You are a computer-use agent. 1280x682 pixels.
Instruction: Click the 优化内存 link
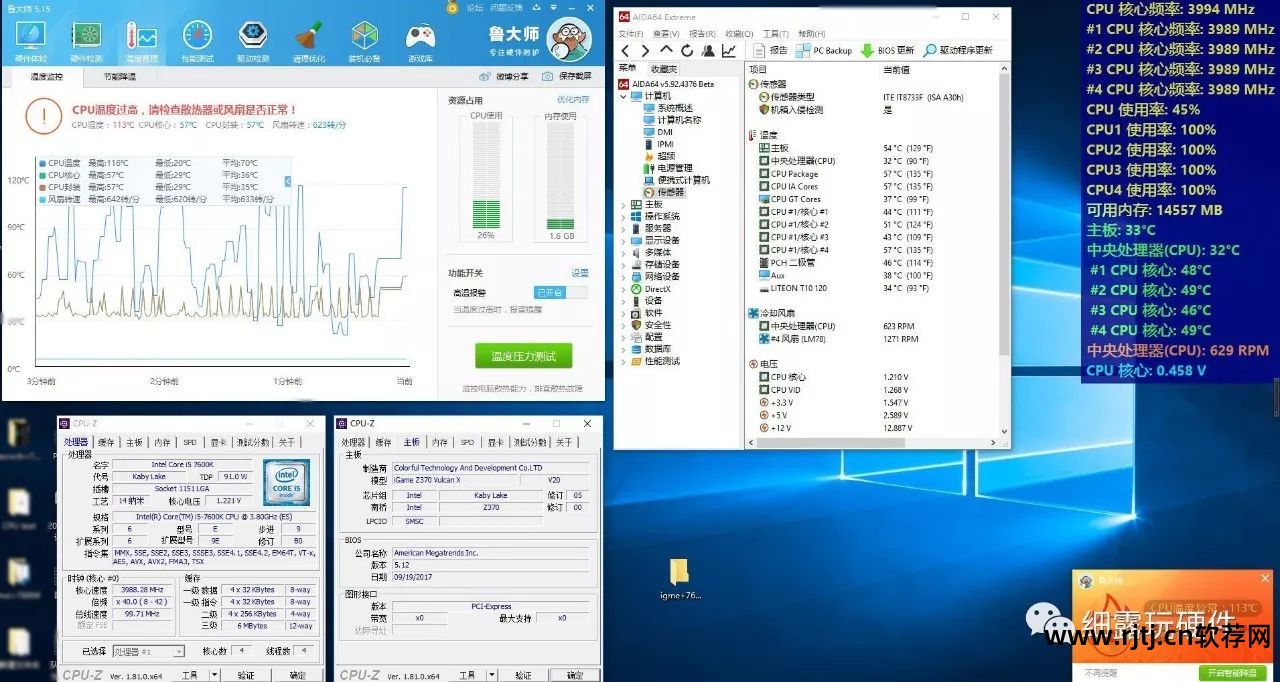pos(573,100)
